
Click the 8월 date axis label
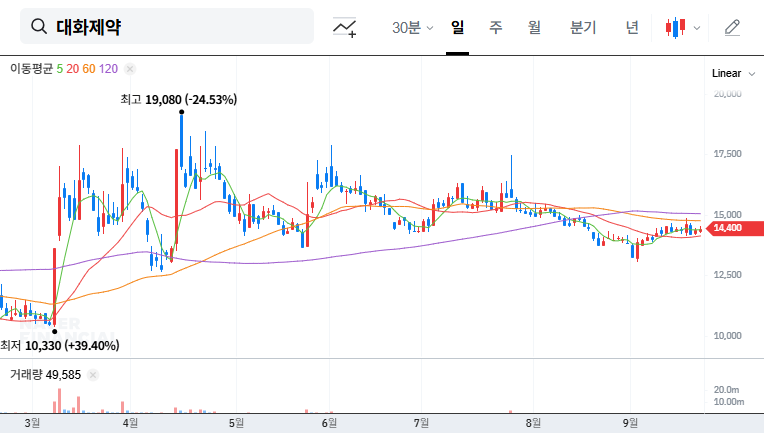(x=534, y=423)
